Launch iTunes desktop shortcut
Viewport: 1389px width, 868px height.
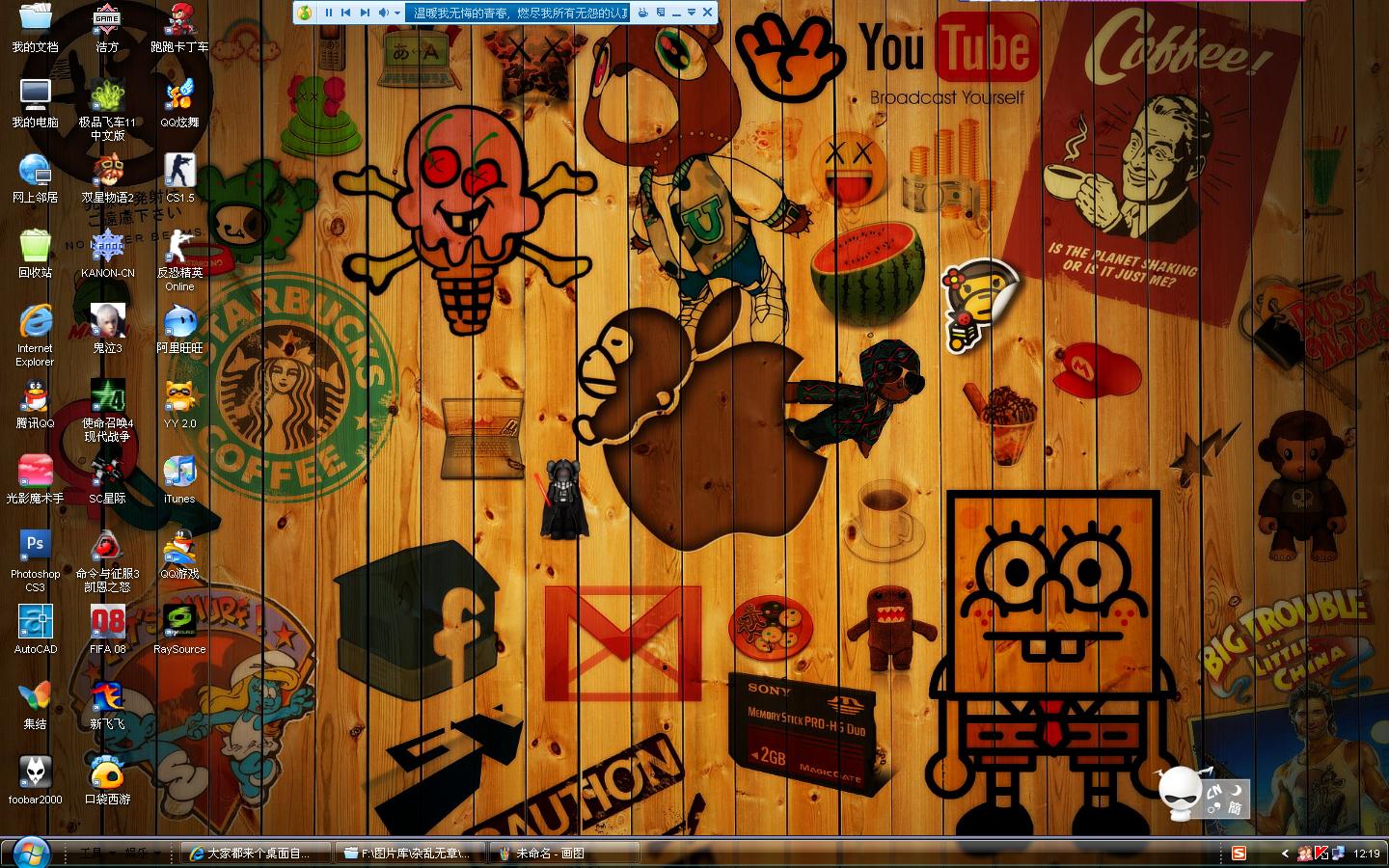(179, 478)
